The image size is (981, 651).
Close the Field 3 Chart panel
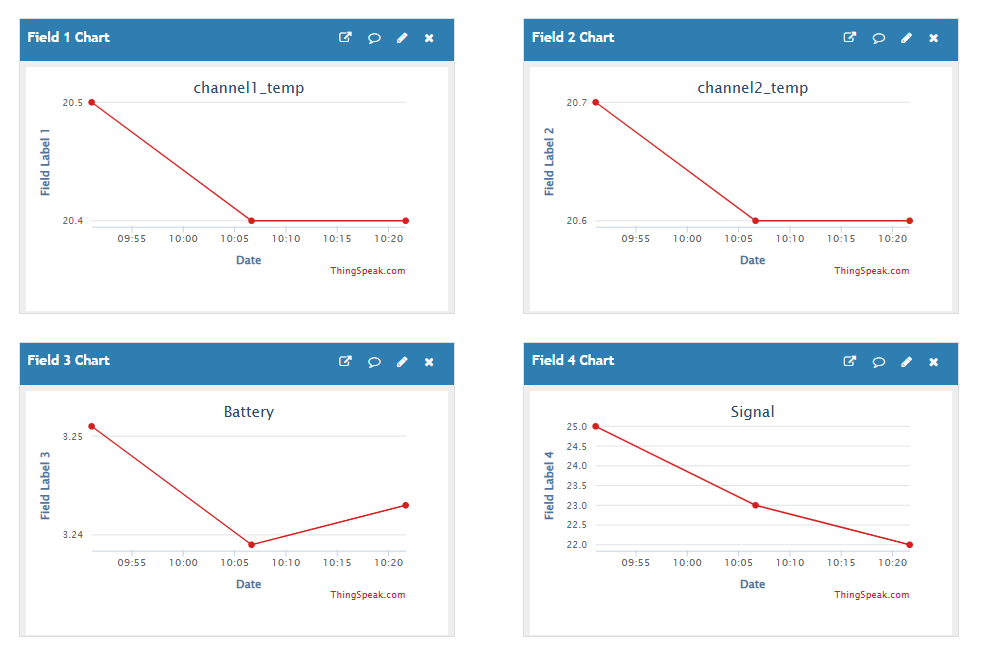click(x=429, y=362)
